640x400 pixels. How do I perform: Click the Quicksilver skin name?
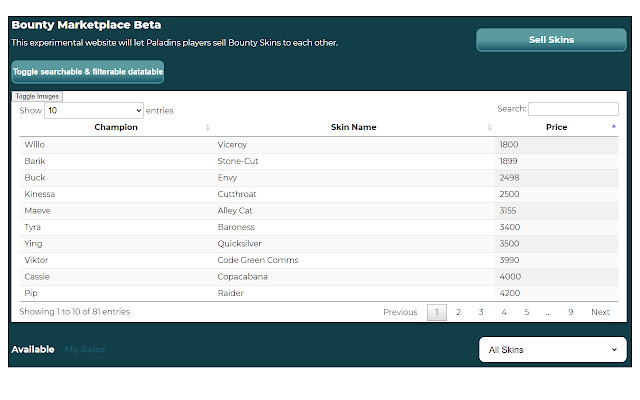tap(239, 244)
